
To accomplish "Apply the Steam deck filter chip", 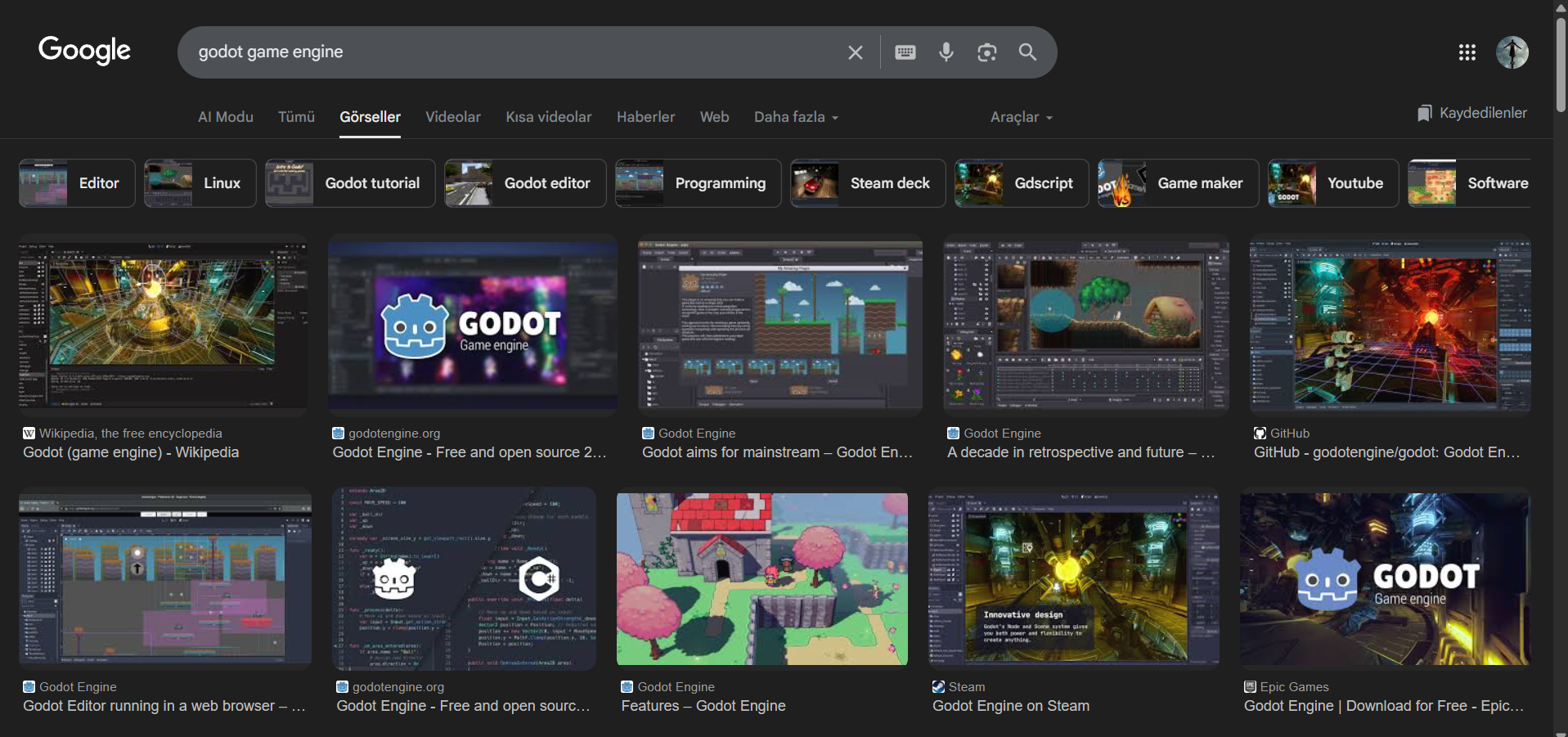I will click(867, 183).
